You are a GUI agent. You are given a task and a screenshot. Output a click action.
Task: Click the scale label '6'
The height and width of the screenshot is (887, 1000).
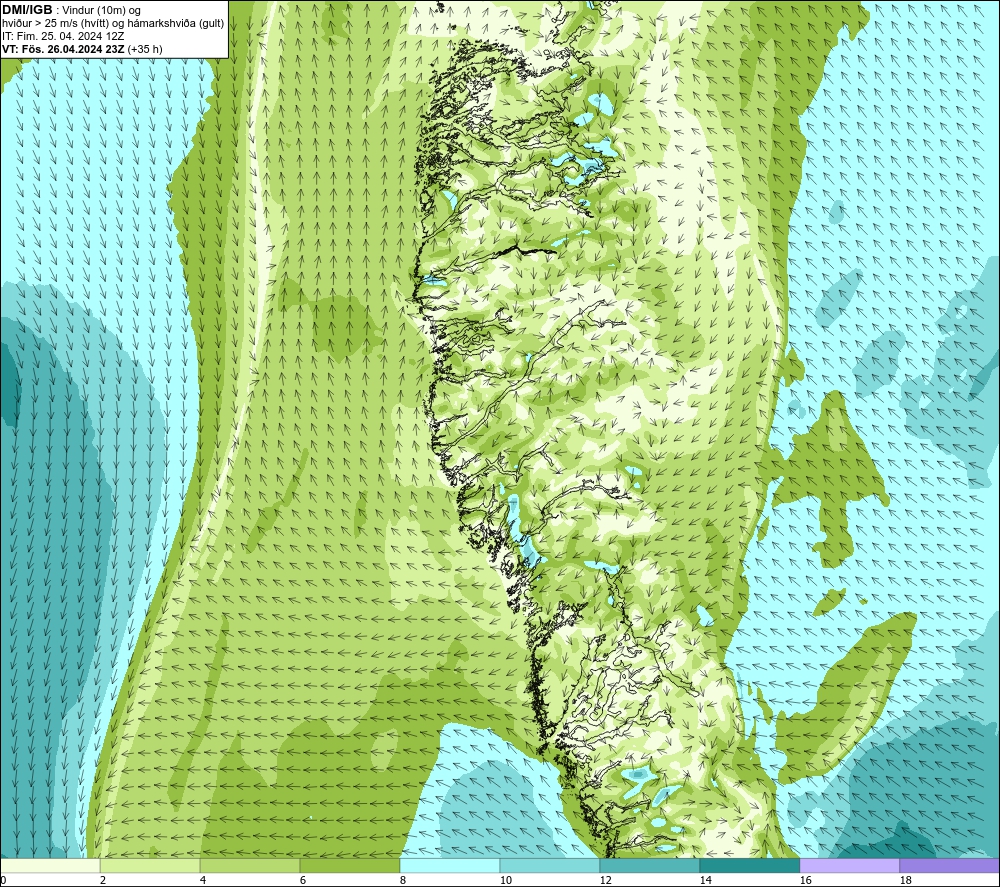[x=302, y=881]
